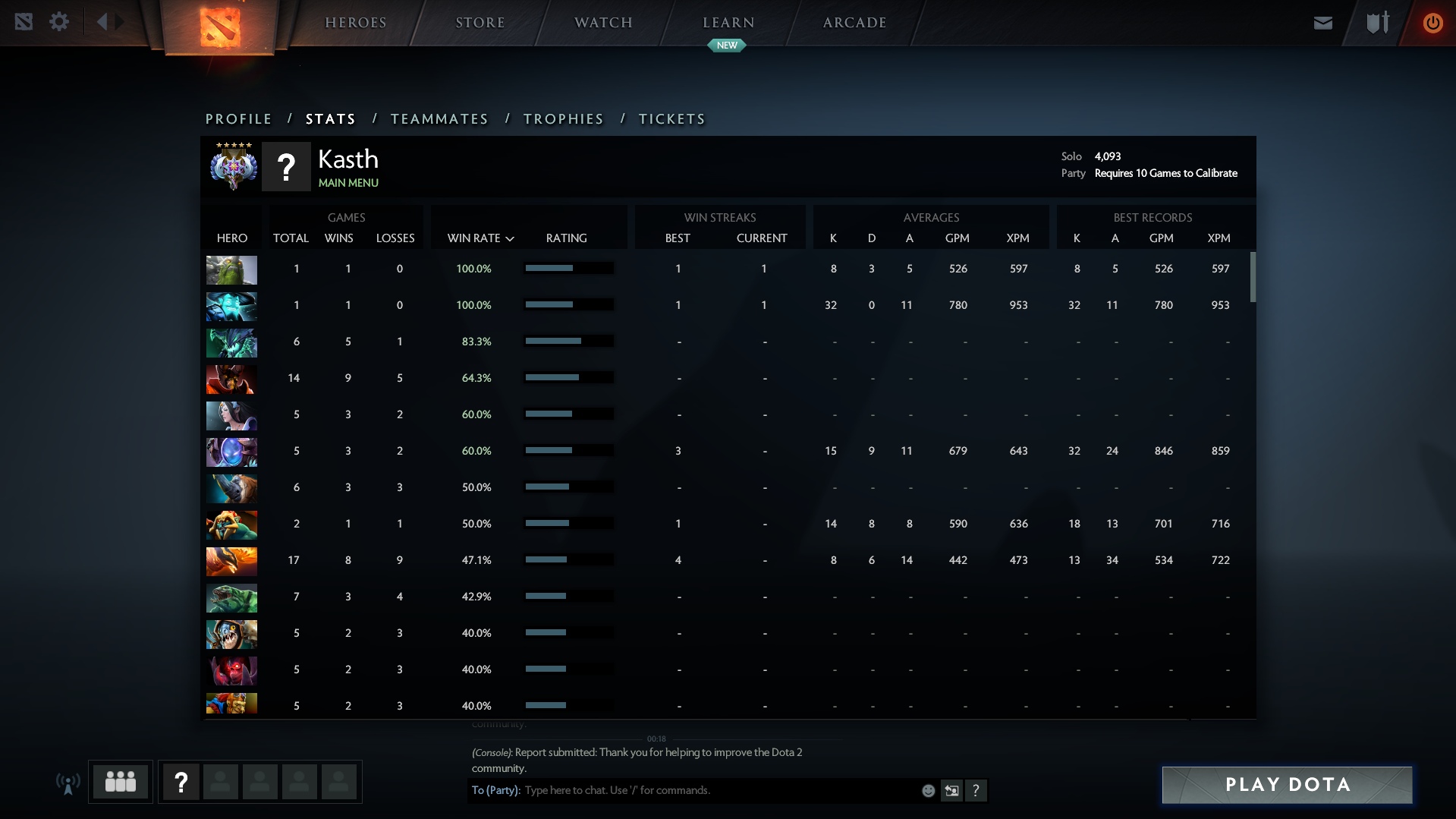1456x819 pixels.
Task: Click the solo MMR value 4,093
Action: 1107,156
